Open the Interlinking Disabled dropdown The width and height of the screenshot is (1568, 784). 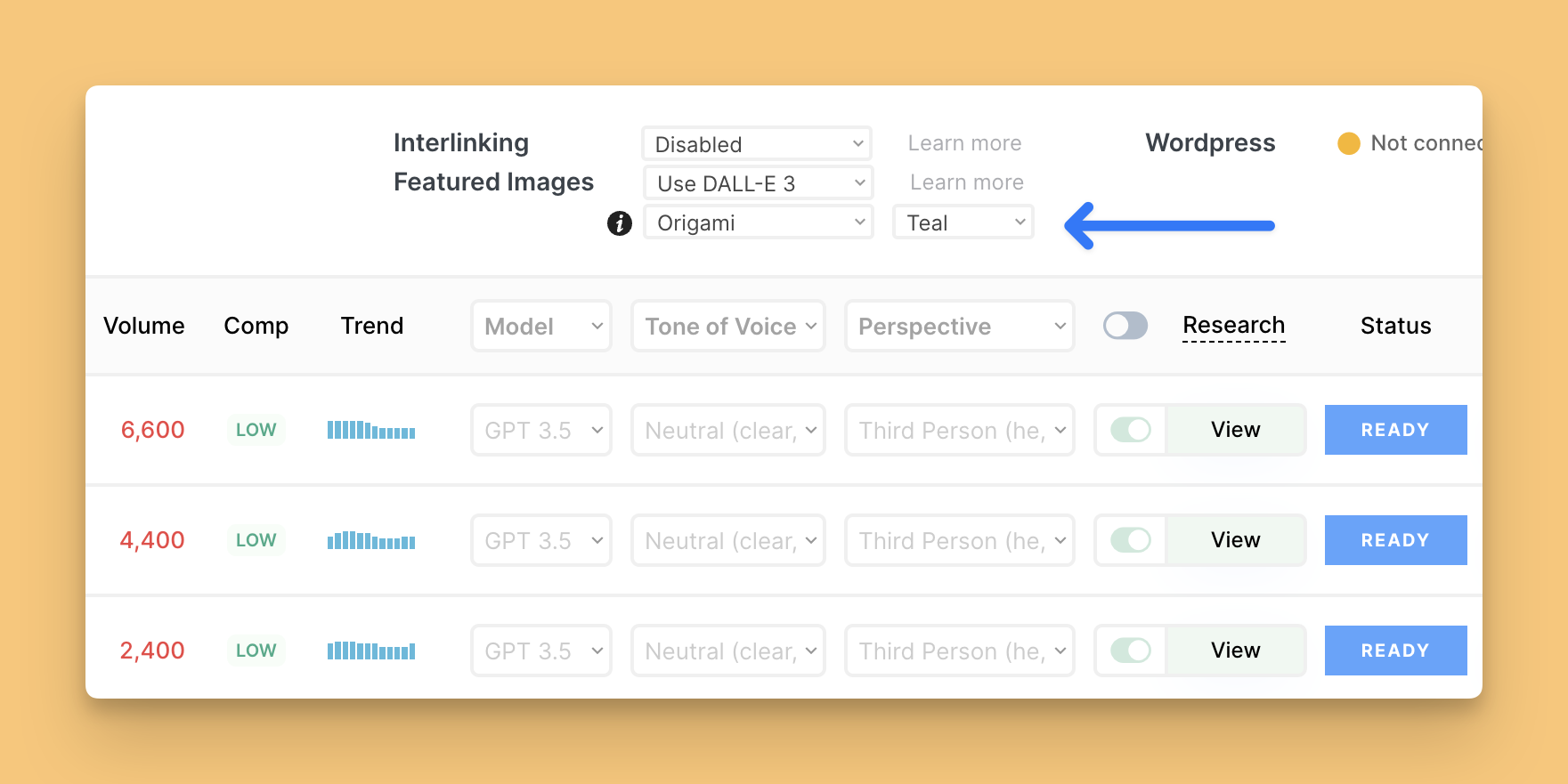point(756,144)
